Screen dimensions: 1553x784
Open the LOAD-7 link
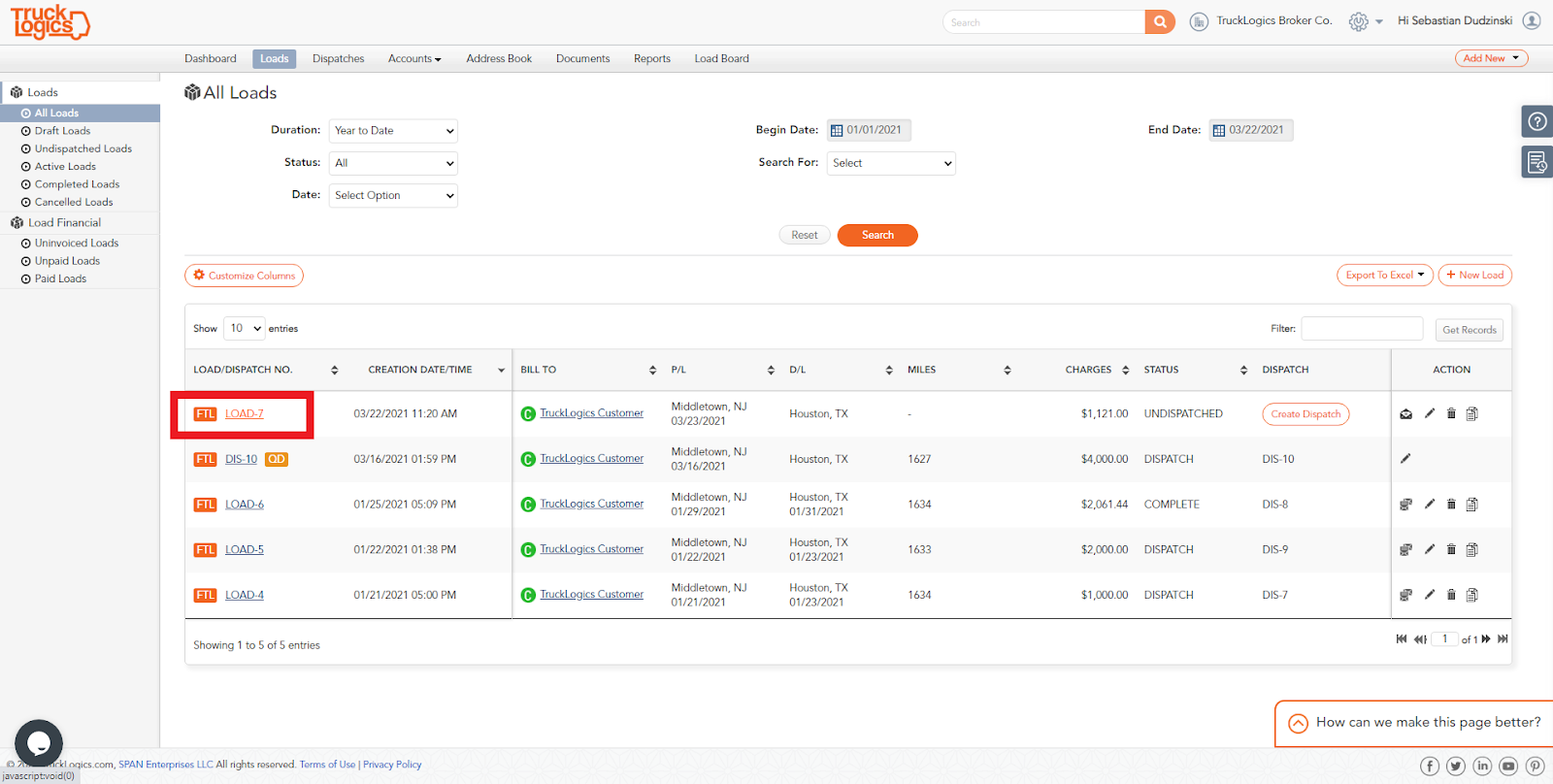[x=245, y=414]
